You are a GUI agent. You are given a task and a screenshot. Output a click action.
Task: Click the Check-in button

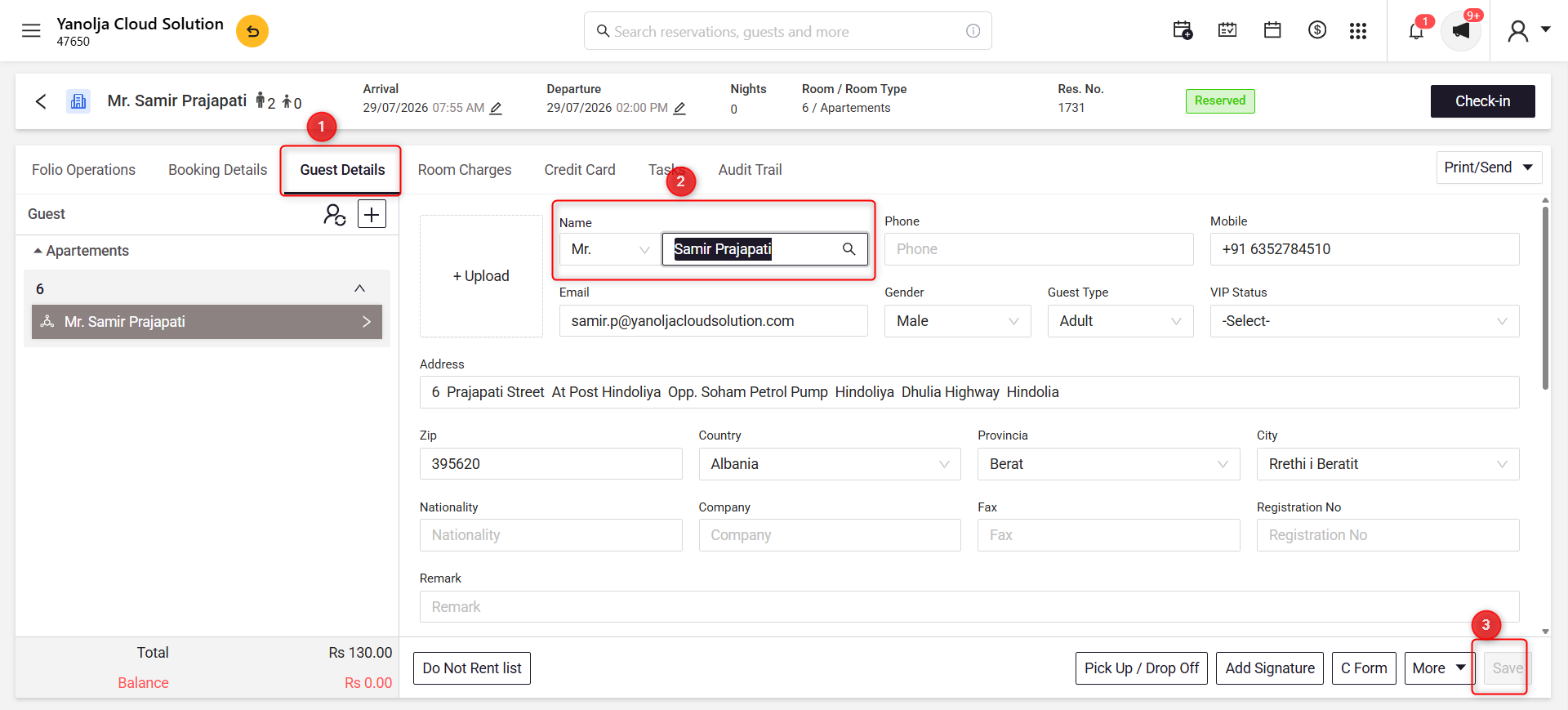point(1482,101)
